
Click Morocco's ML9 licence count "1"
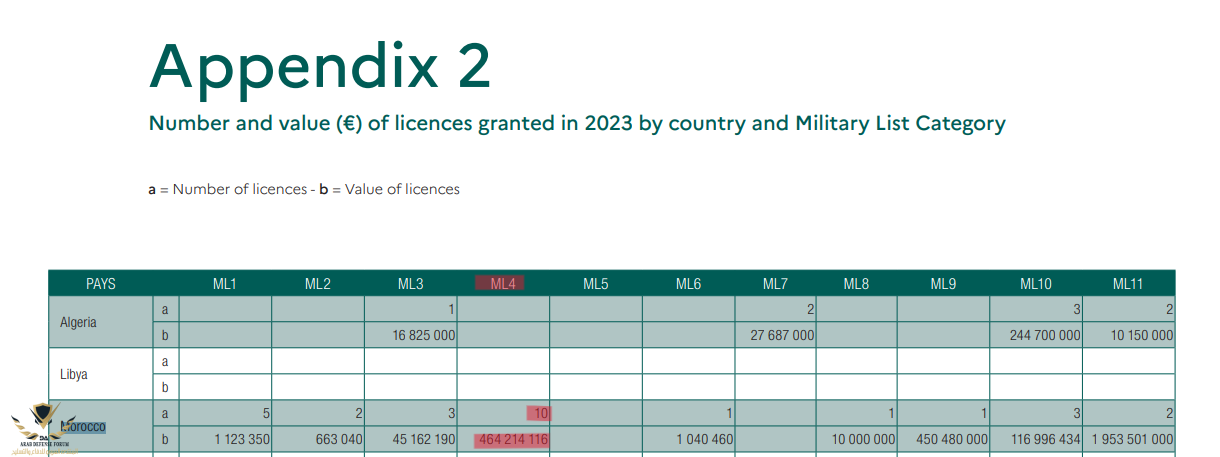coord(984,413)
